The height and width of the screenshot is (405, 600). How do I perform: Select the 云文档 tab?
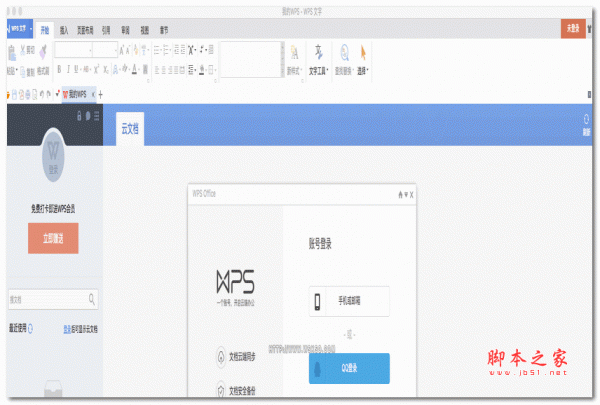point(130,129)
